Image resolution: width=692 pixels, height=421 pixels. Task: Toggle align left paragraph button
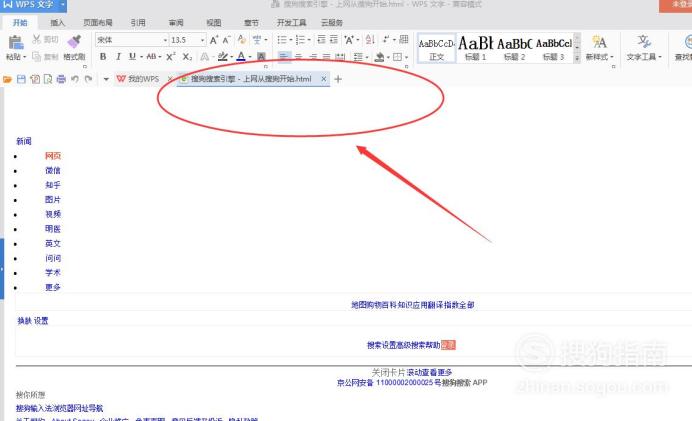point(284,56)
